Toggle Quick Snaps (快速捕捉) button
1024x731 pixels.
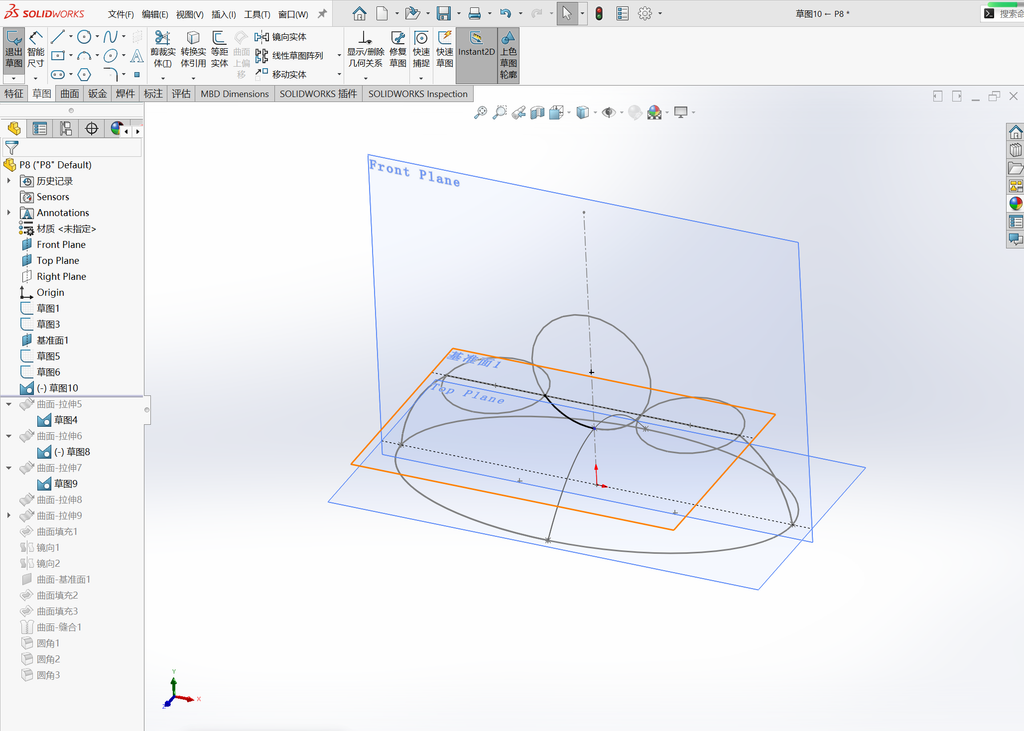421,50
